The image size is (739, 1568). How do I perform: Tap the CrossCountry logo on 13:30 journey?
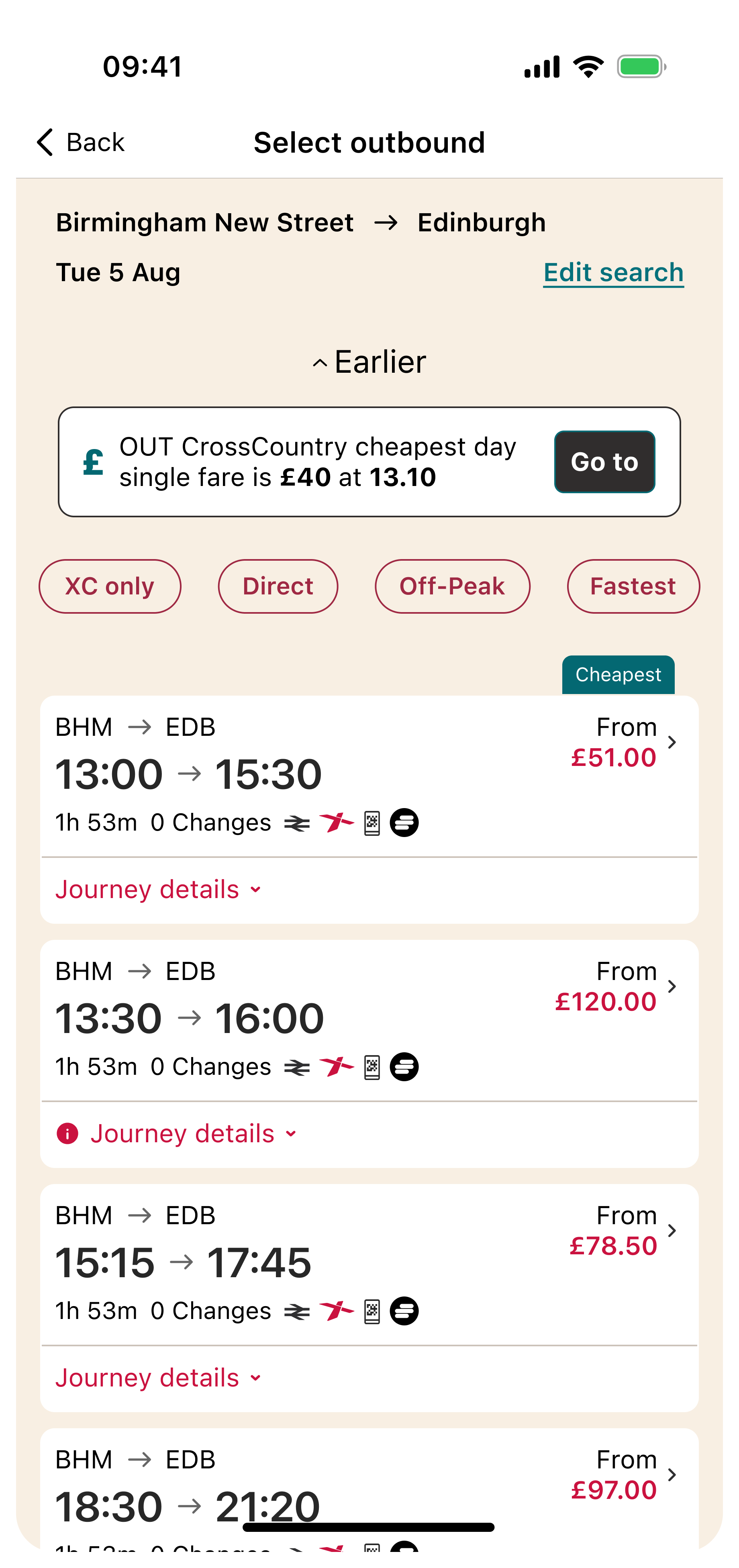pyautogui.click(x=336, y=1067)
